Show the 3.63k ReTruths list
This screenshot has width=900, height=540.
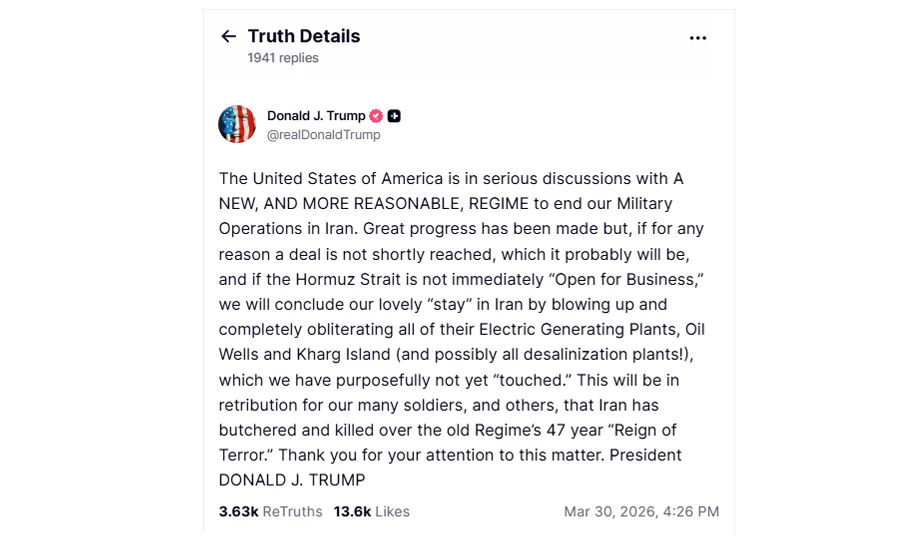coord(270,511)
